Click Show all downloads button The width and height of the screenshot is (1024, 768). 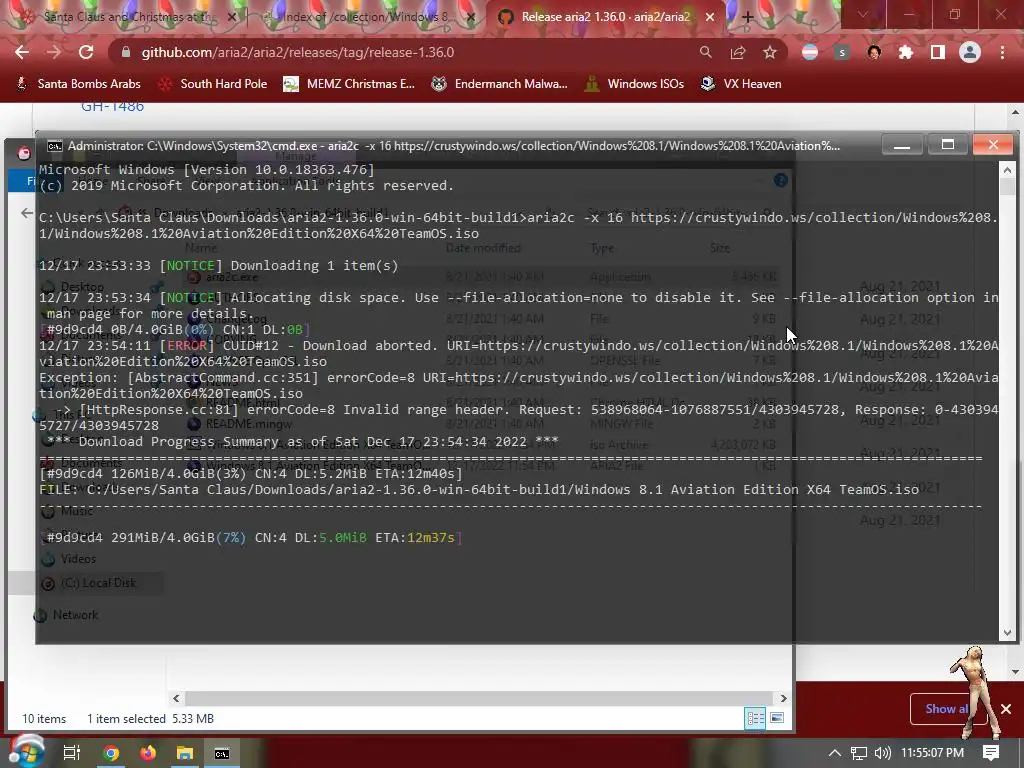948,709
